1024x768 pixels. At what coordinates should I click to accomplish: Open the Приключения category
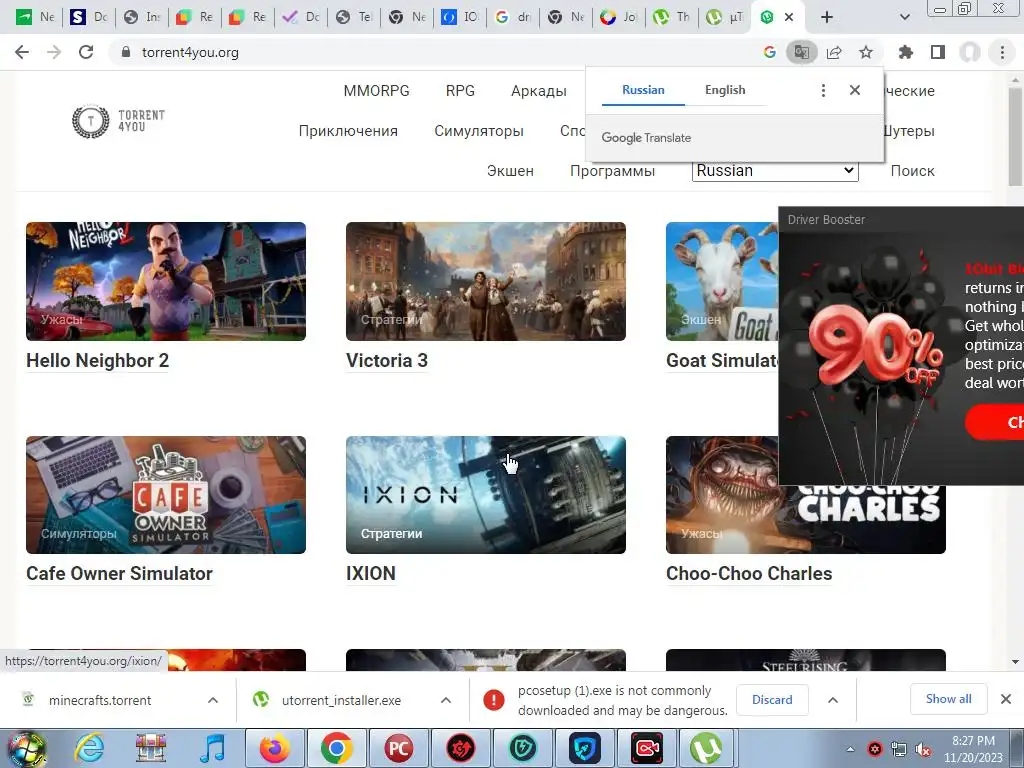[348, 131]
